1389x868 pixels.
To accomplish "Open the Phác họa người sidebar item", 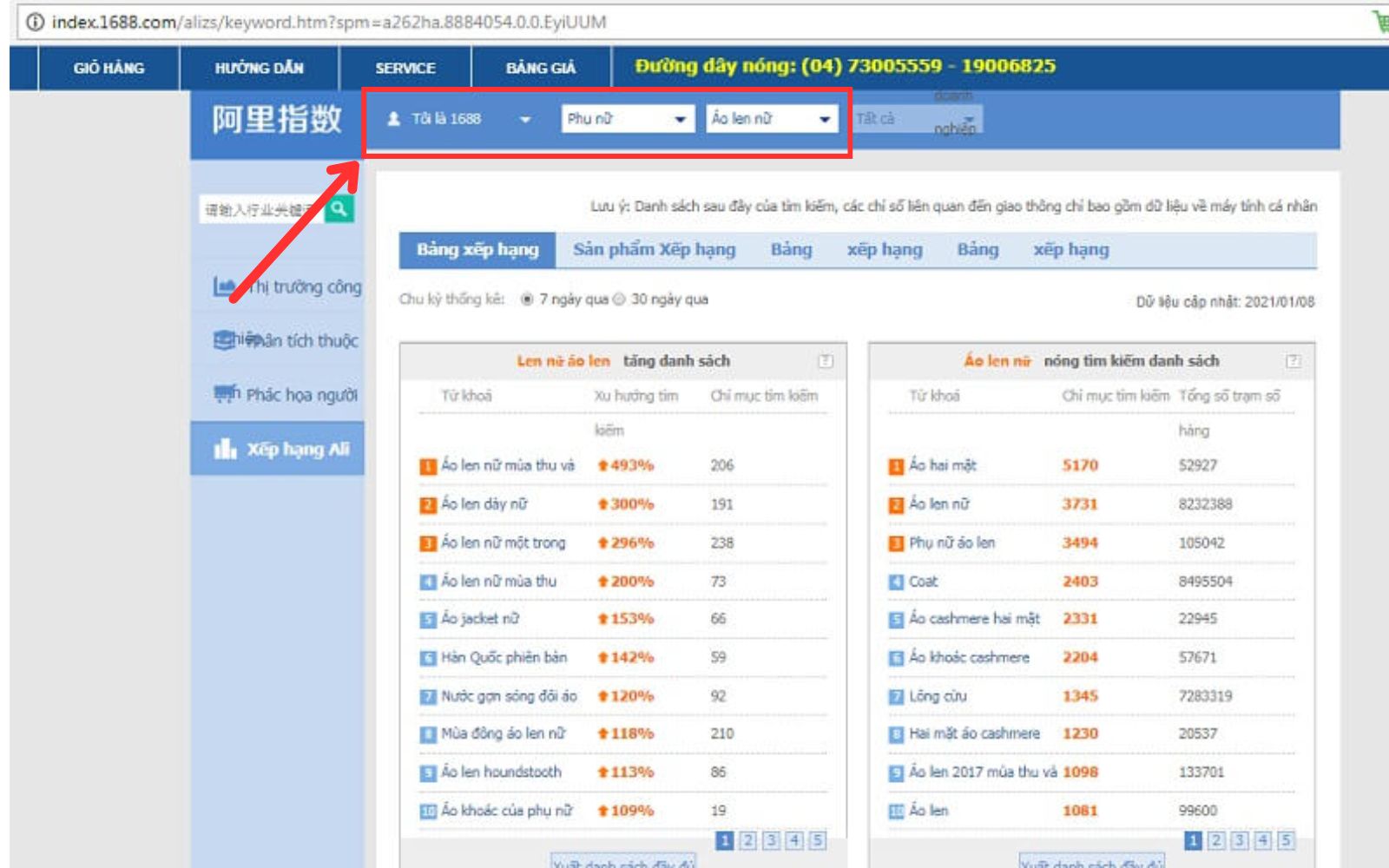I will click(x=278, y=395).
